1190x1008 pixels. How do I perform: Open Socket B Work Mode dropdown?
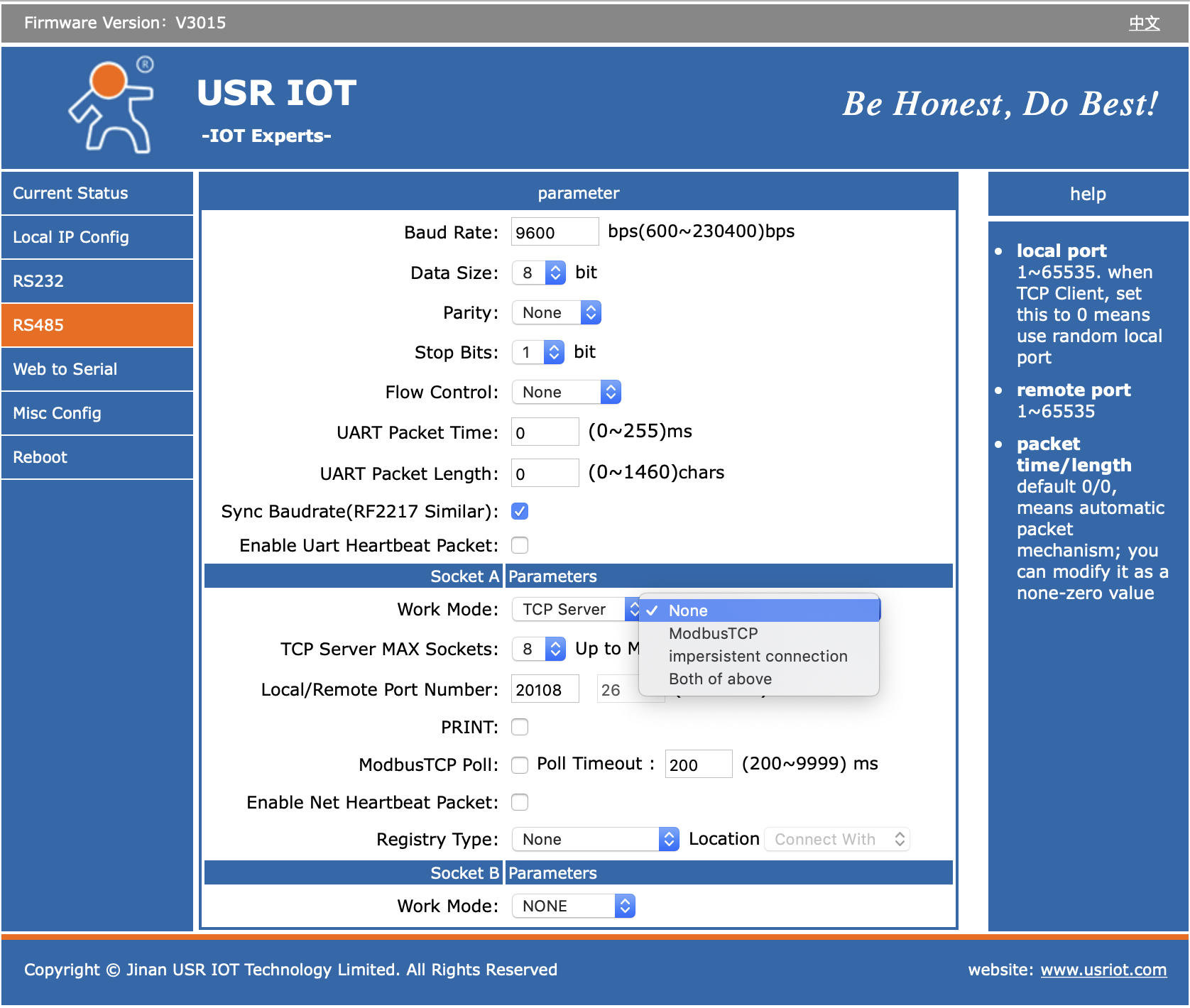pos(574,906)
